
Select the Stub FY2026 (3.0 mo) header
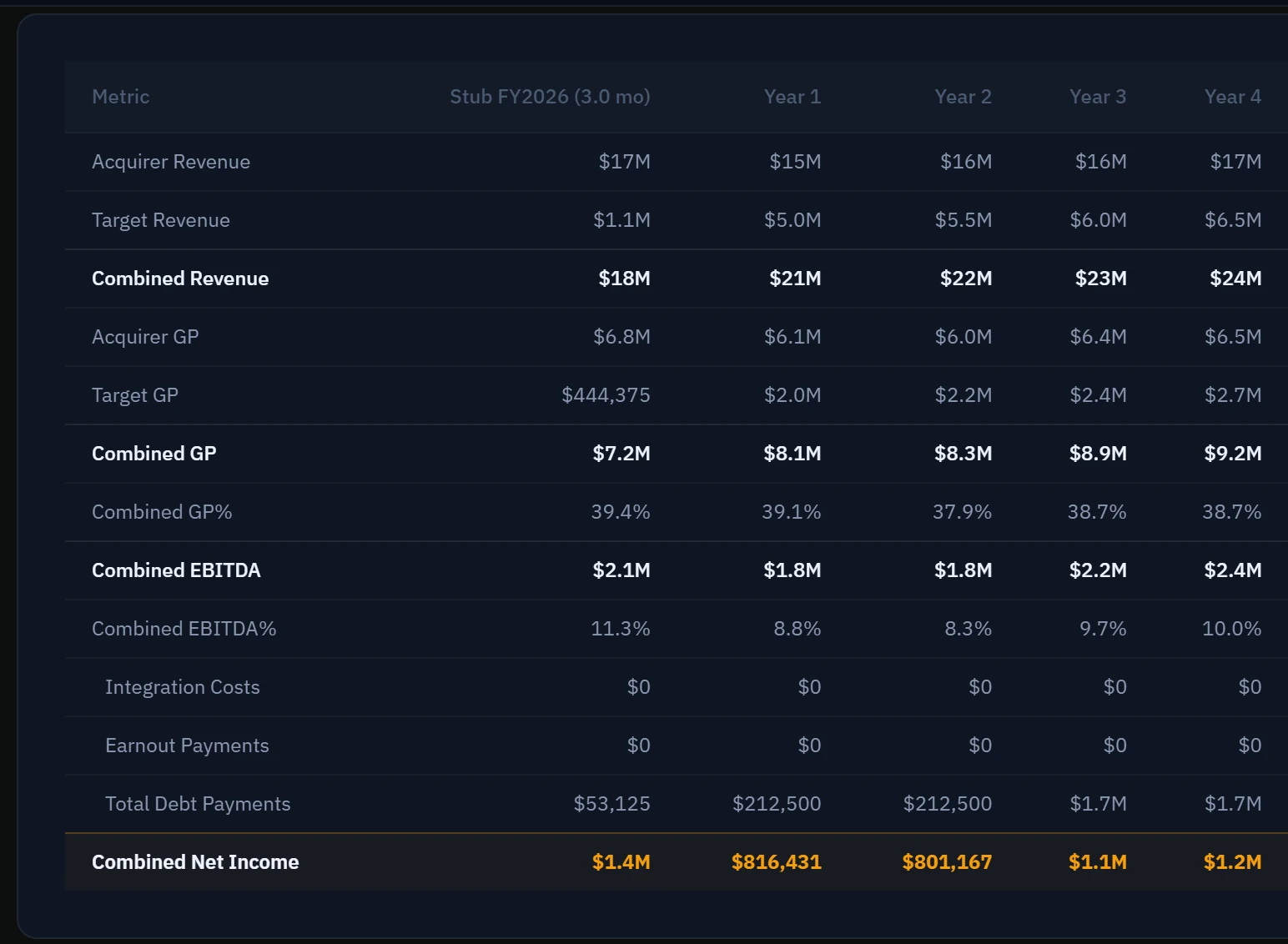point(550,97)
